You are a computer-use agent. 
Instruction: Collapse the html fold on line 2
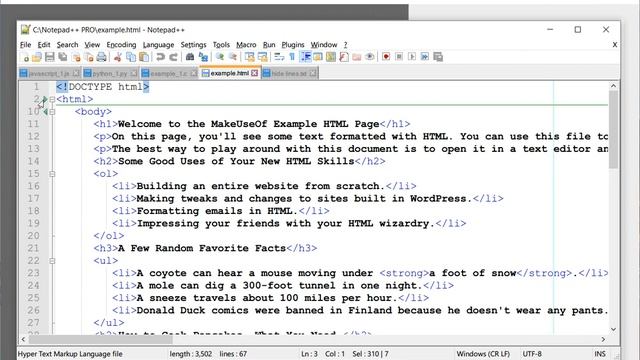tap(52, 99)
